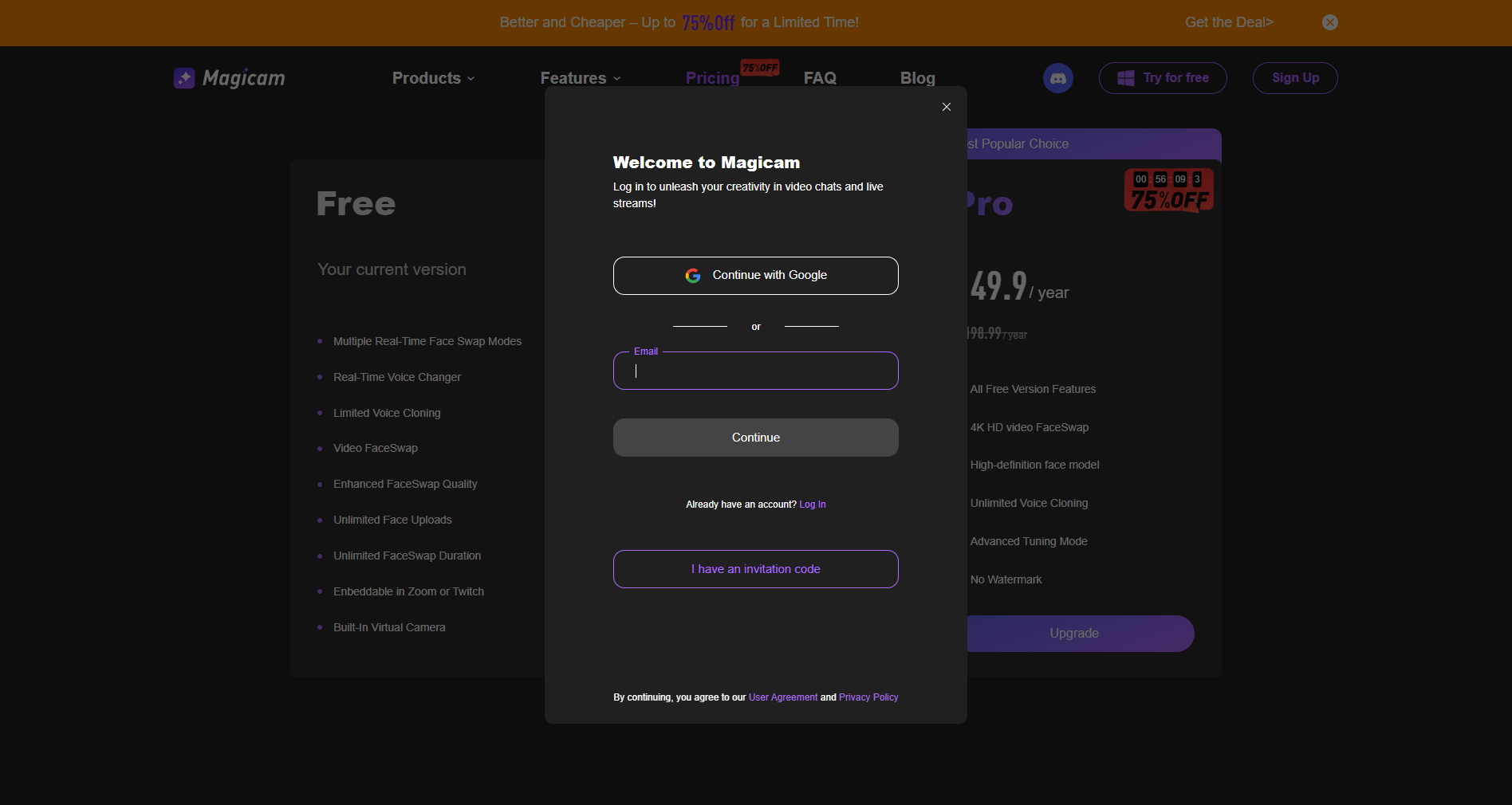
Task: Expand the Features dropdown menu
Action: pos(581,78)
